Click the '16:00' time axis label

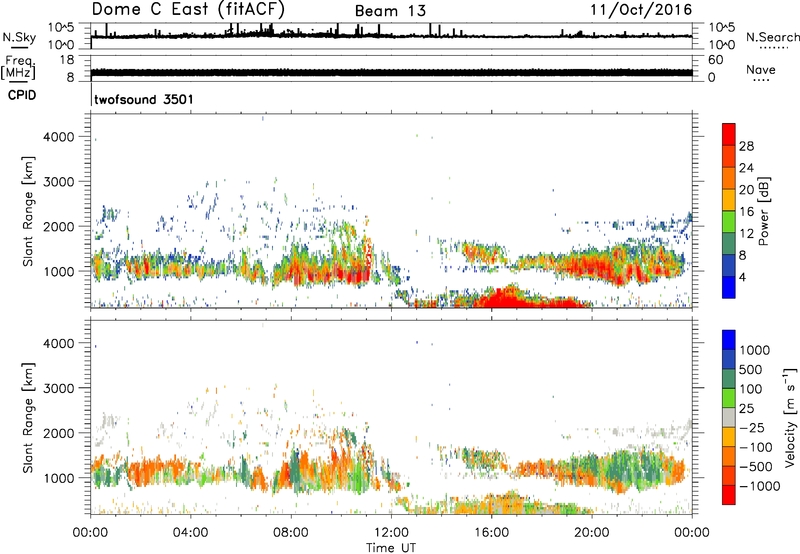491,533
